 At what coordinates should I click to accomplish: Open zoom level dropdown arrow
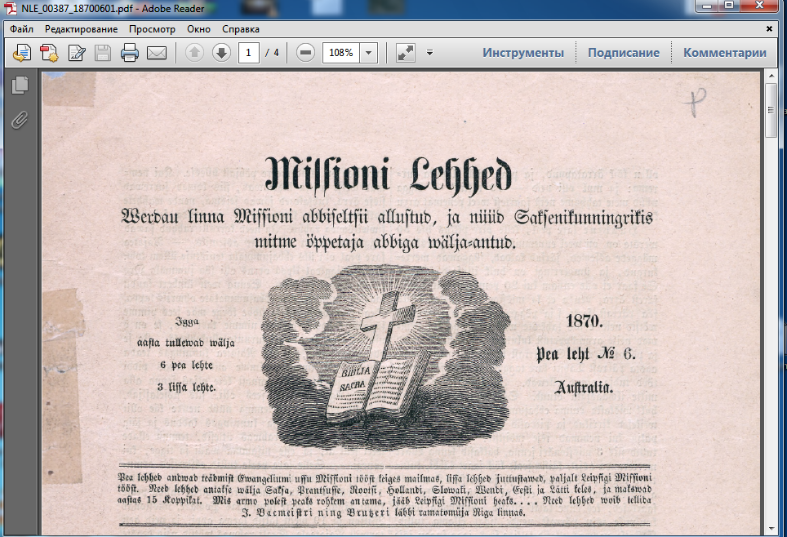tap(369, 52)
